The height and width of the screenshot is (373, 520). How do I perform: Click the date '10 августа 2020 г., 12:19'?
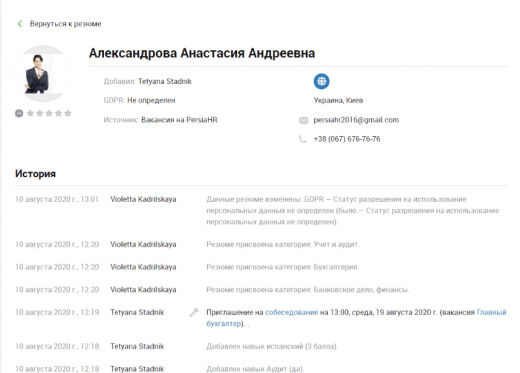(57, 312)
